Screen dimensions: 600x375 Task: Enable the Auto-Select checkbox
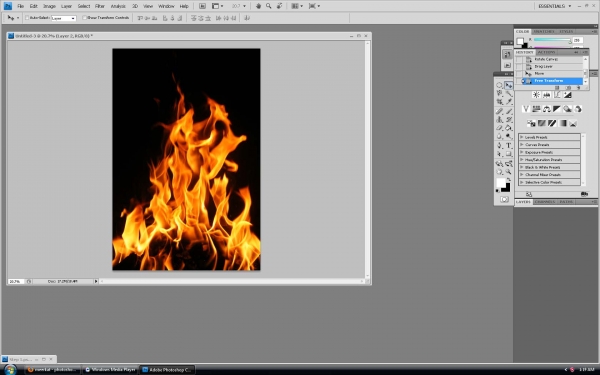click(x=27, y=18)
